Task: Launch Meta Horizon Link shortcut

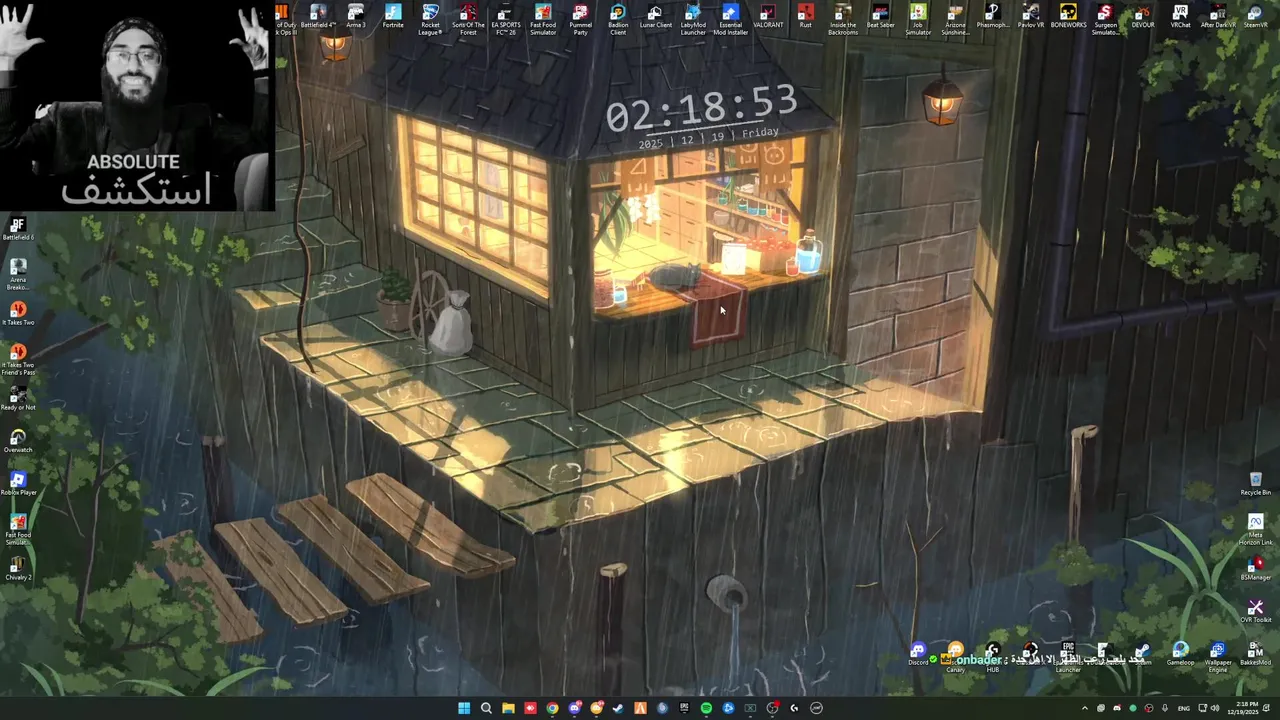Action: [x=1256, y=530]
